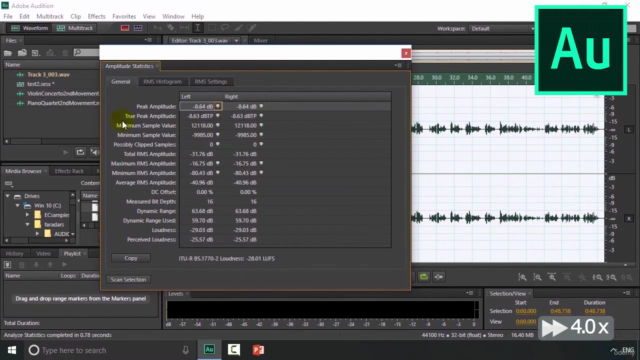Select the Razor tool

171,28
